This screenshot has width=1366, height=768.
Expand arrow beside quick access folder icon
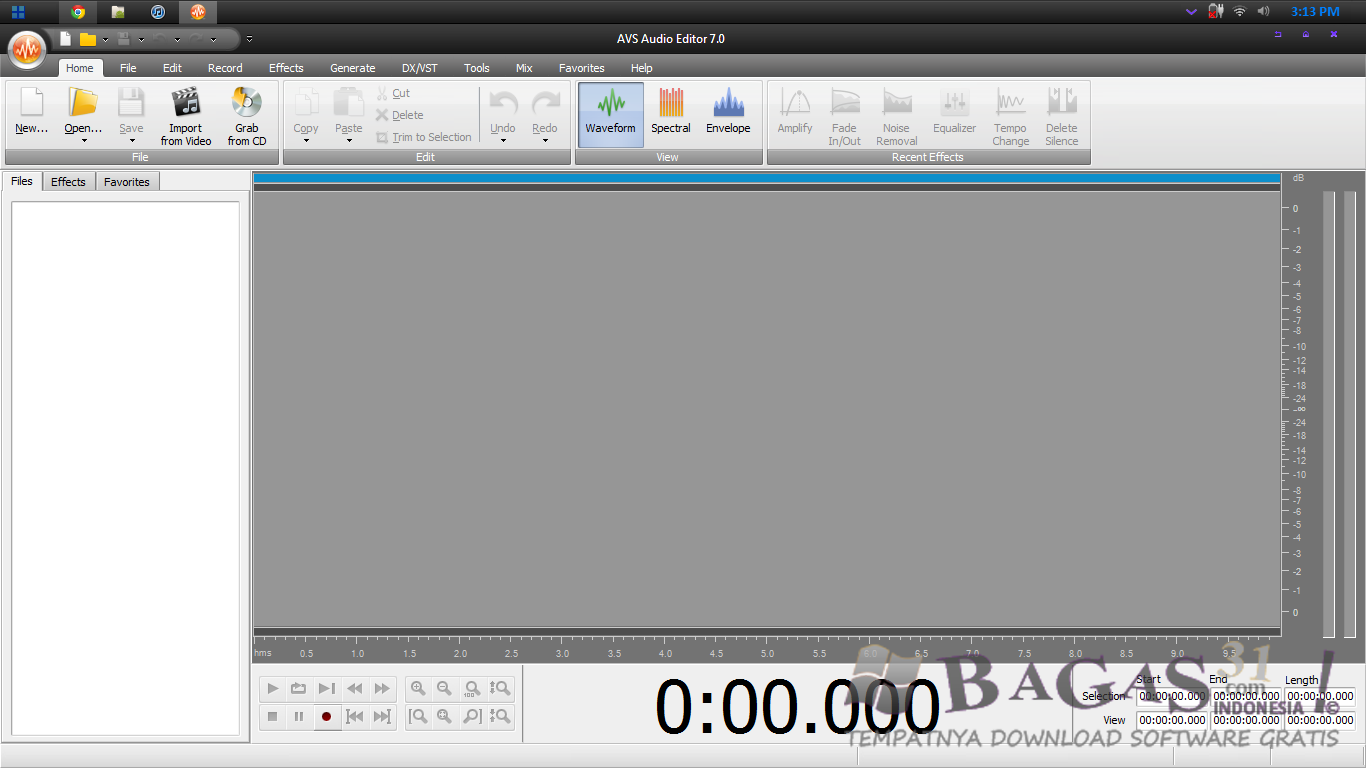(x=105, y=39)
